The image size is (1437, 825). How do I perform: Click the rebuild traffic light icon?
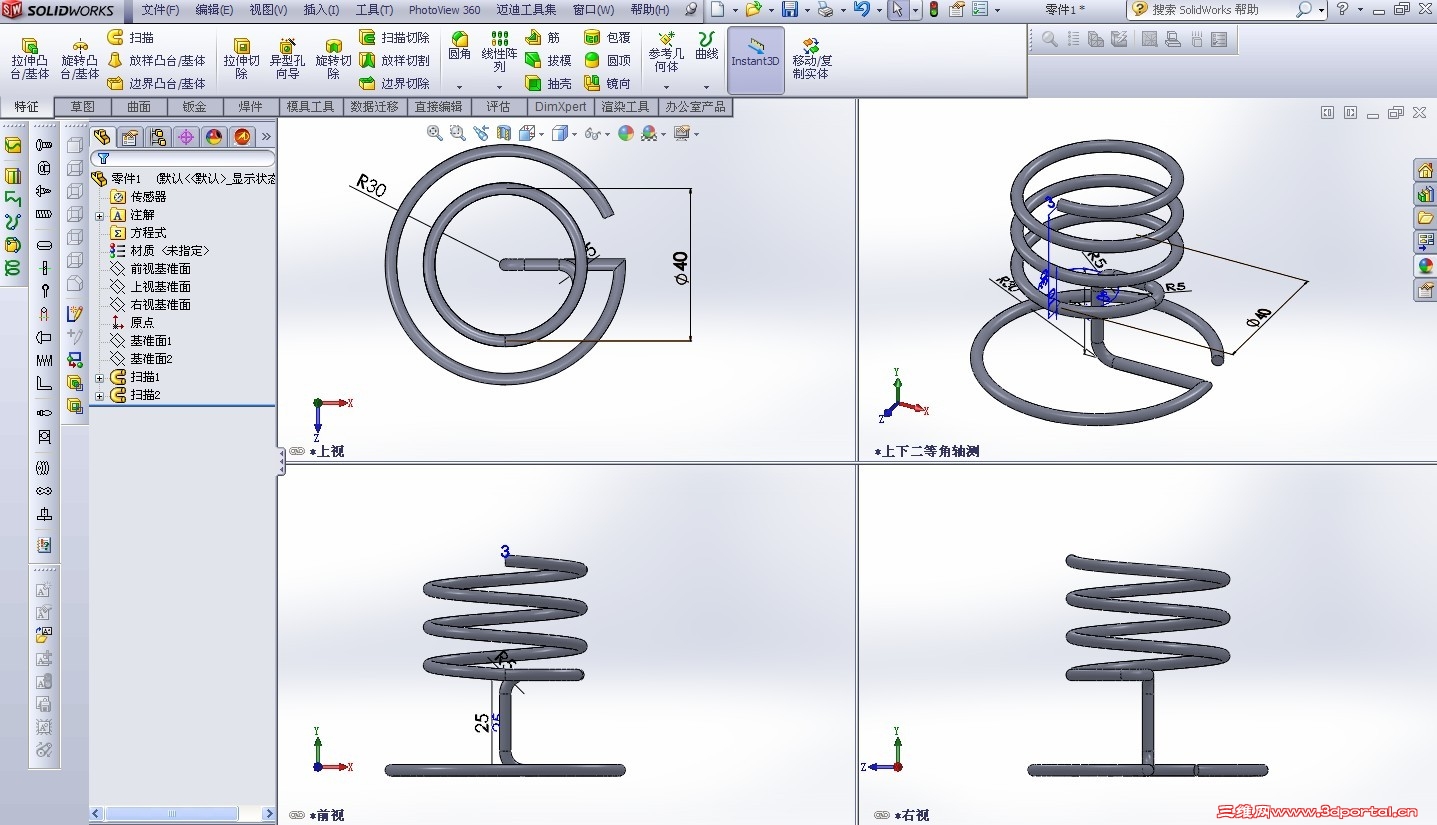click(x=934, y=9)
